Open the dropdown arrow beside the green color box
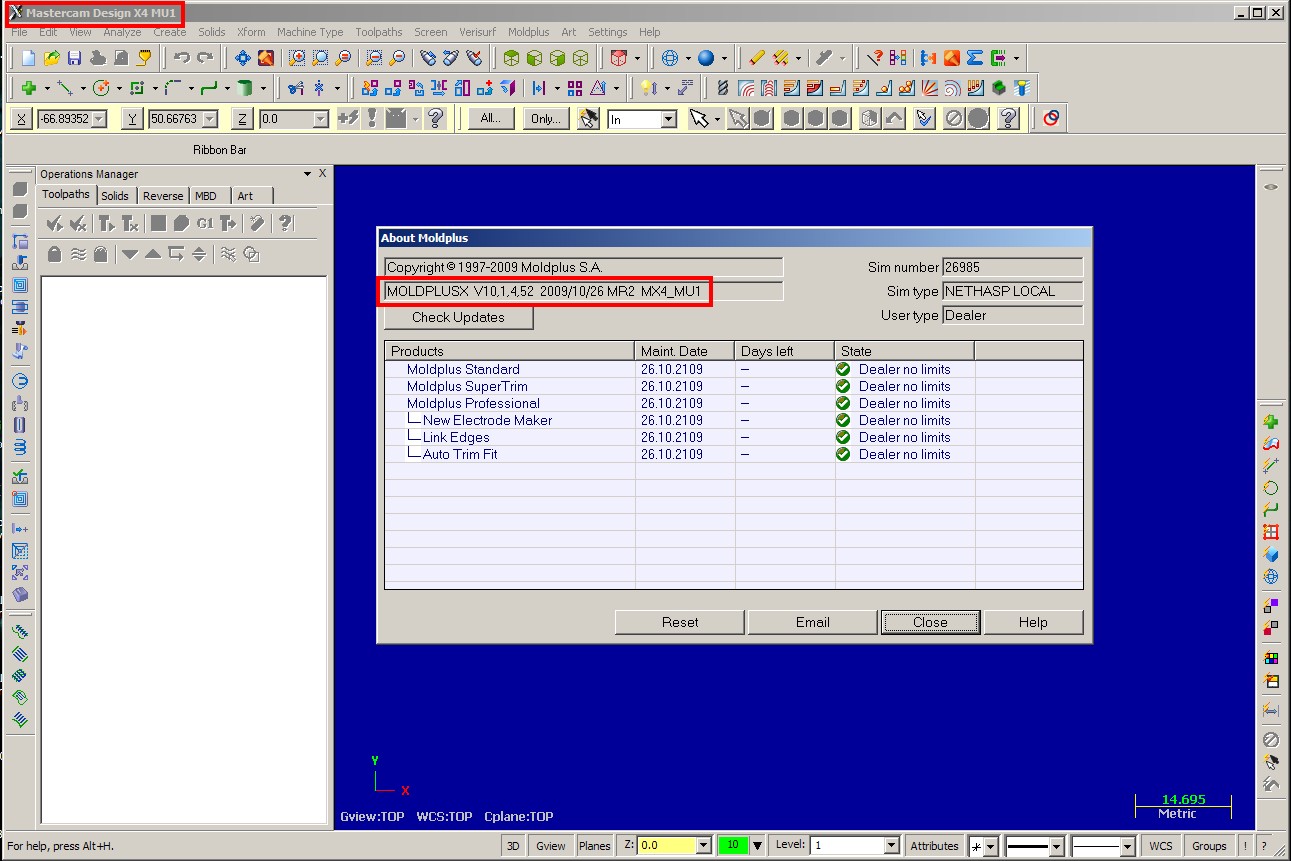 click(x=758, y=846)
